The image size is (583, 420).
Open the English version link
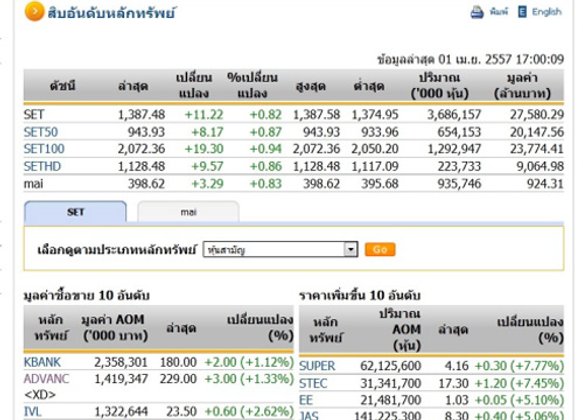coord(547,12)
